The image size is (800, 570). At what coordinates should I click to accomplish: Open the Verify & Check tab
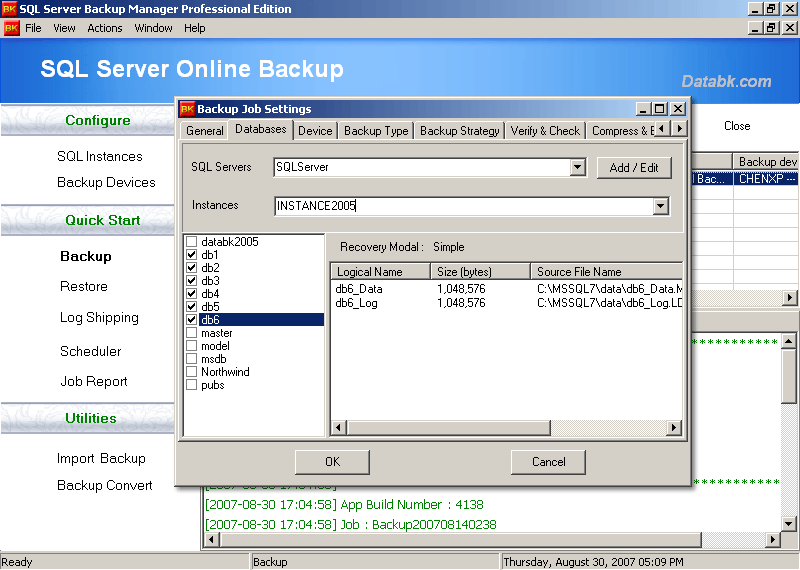(x=545, y=131)
